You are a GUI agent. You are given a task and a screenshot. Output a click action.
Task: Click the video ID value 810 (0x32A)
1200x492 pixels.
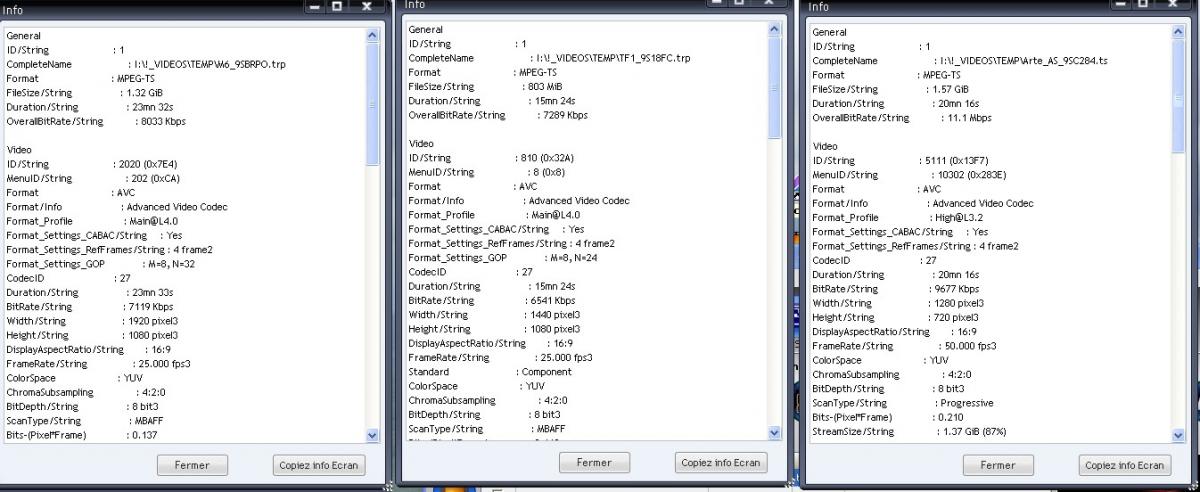point(548,158)
